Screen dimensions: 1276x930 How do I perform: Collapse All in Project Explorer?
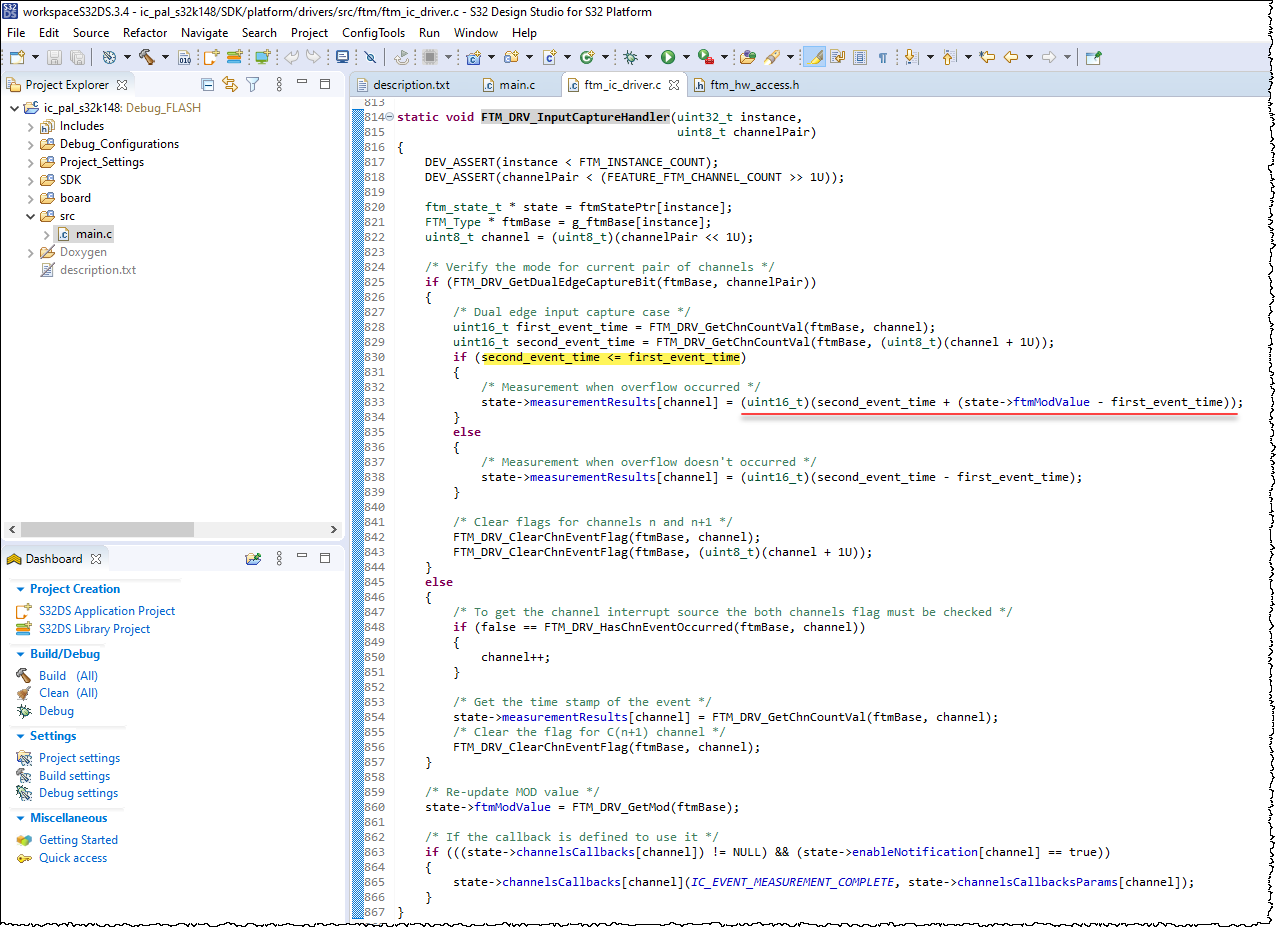point(208,84)
